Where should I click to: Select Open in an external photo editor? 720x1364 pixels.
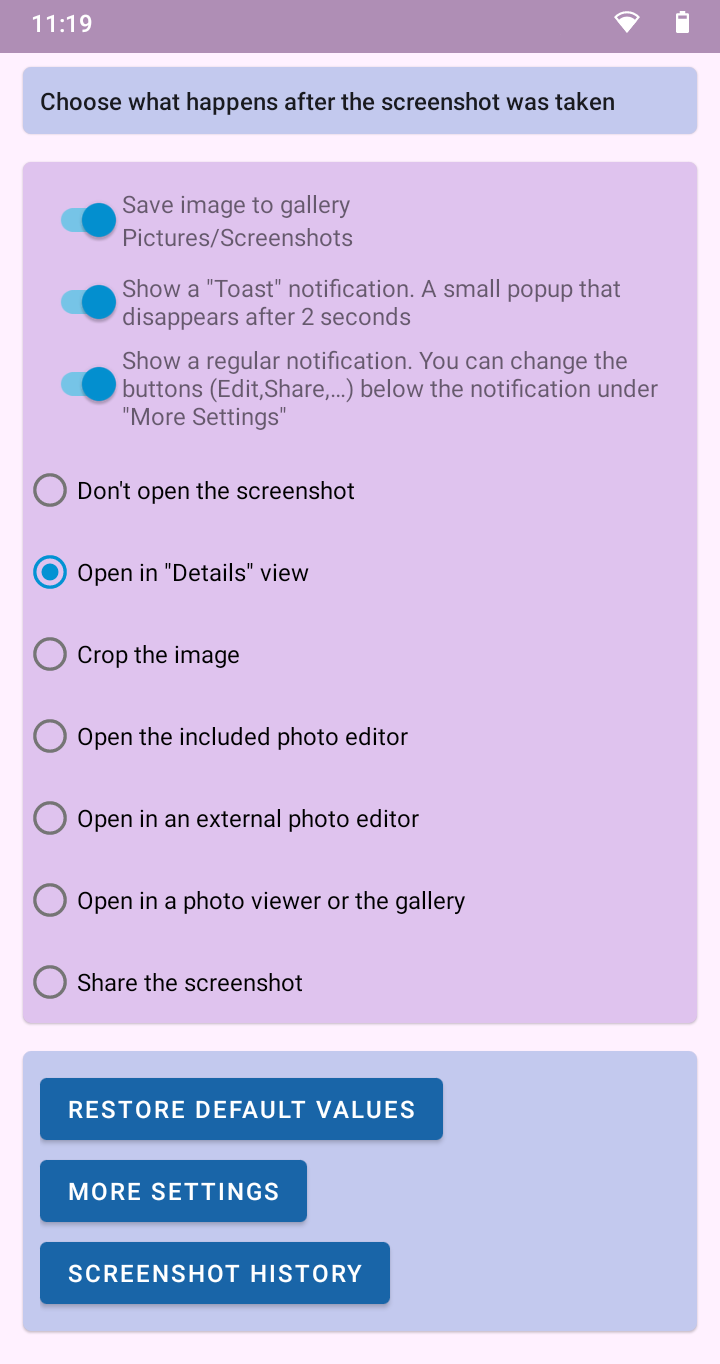coord(50,819)
